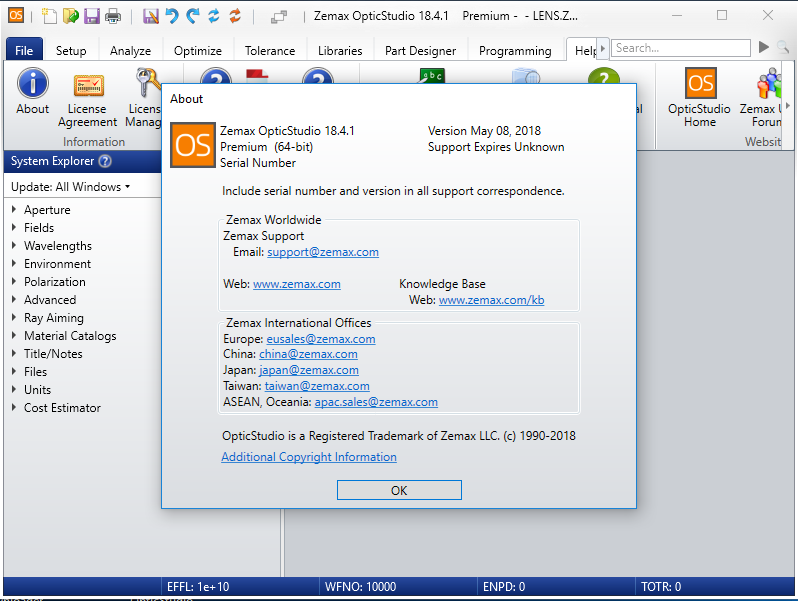
Task: Click the blue Update refresh icon
Action: coord(214,16)
